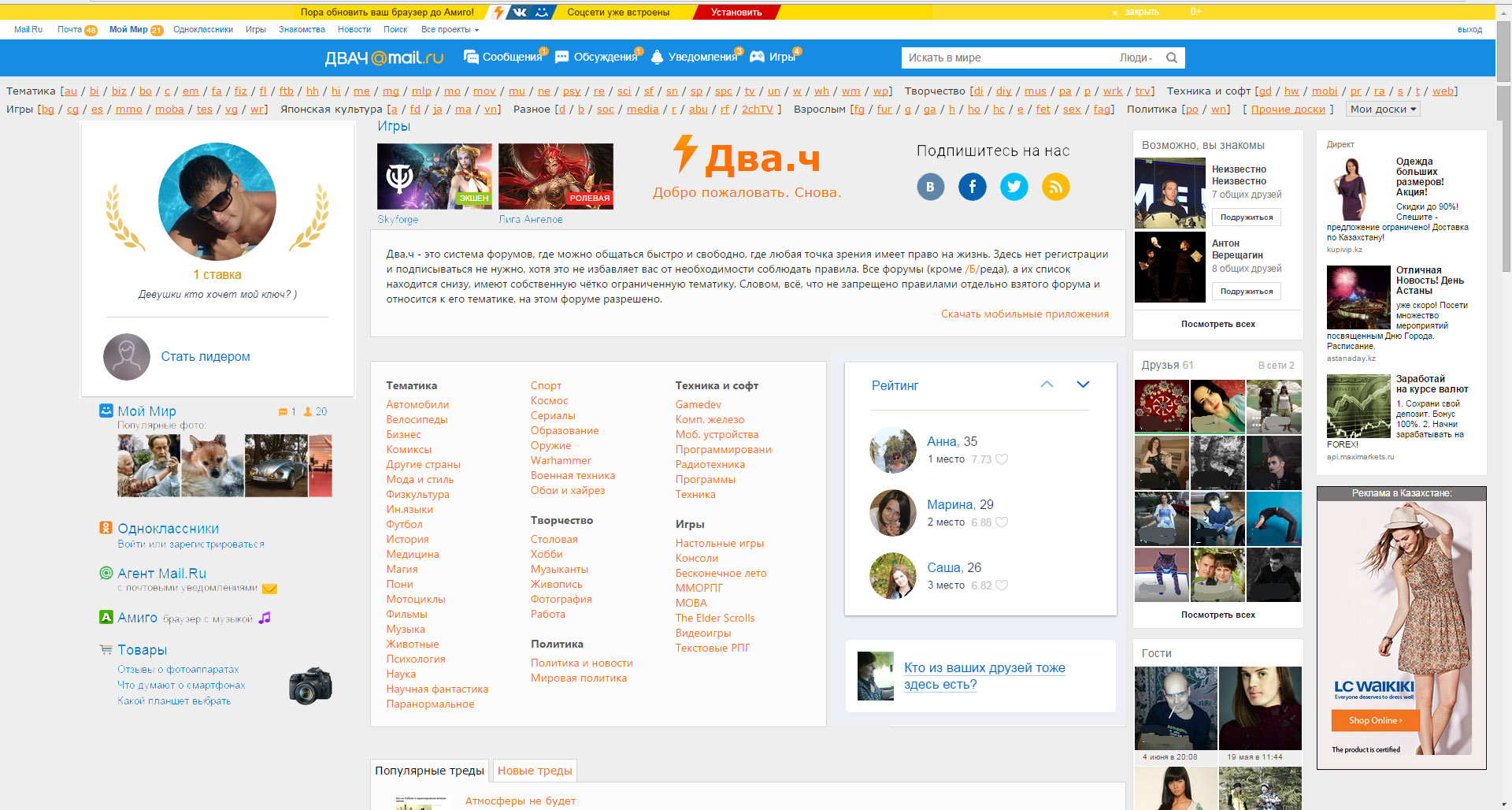Image resolution: width=1512 pixels, height=810 pixels.
Task: Close the top Амиго banner
Action: coord(1136,13)
